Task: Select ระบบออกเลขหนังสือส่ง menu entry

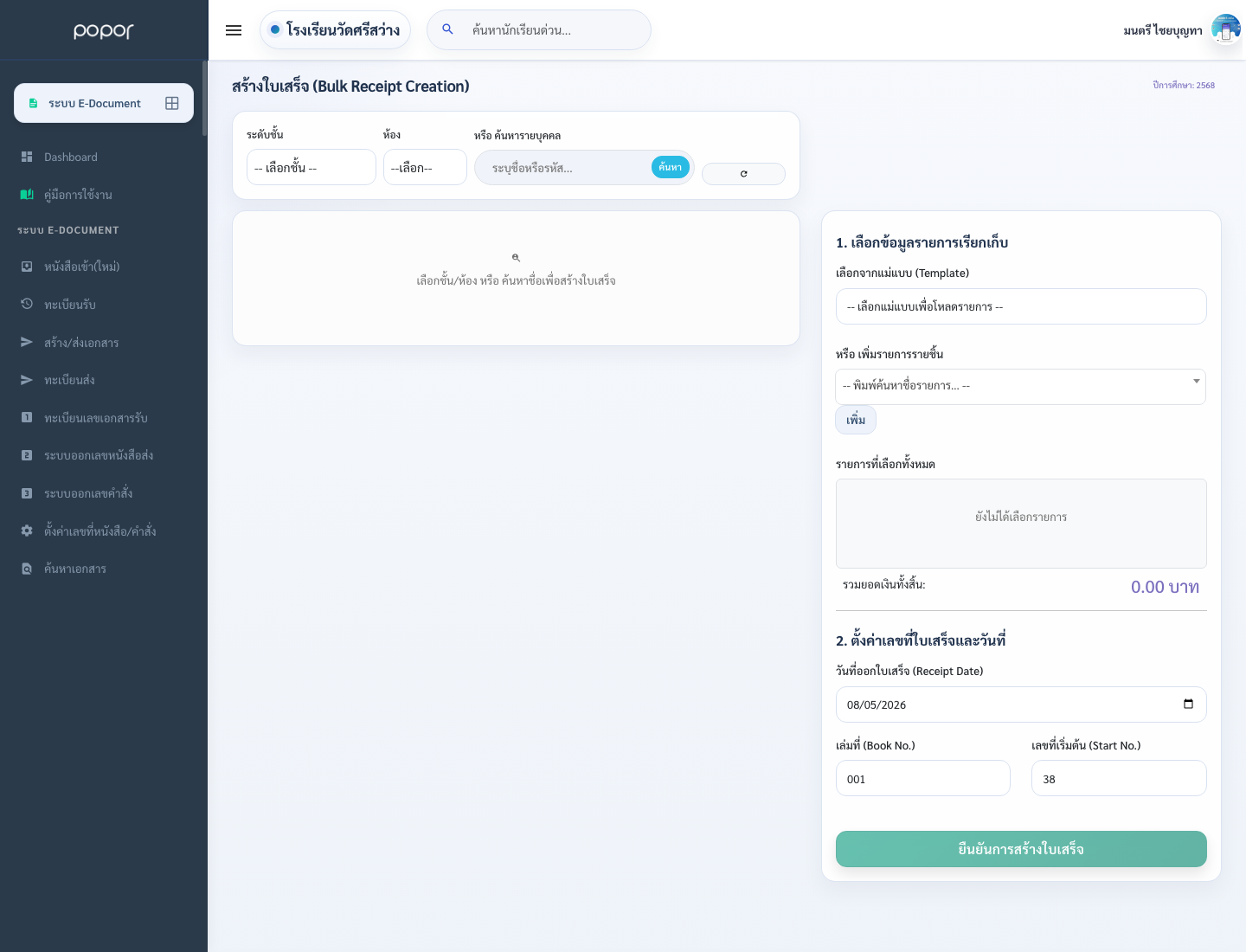Action: pyautogui.click(x=104, y=455)
